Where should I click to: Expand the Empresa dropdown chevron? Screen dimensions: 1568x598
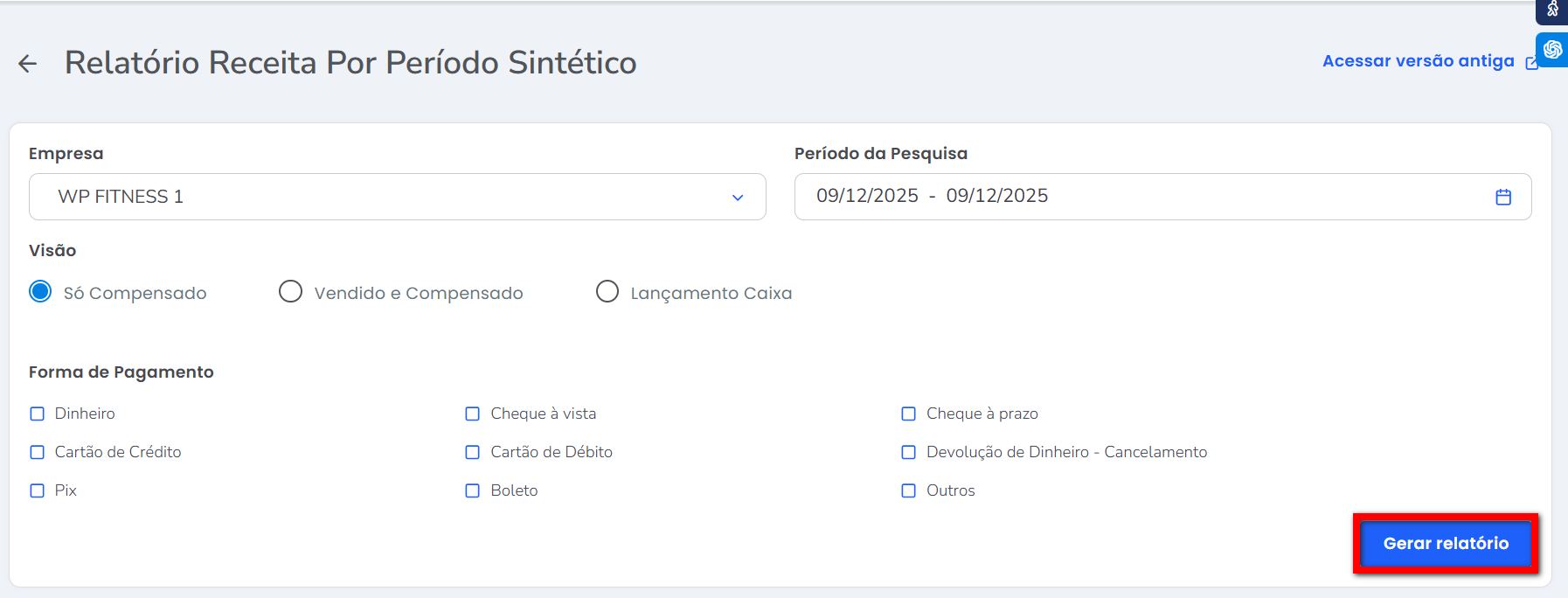[x=738, y=198]
